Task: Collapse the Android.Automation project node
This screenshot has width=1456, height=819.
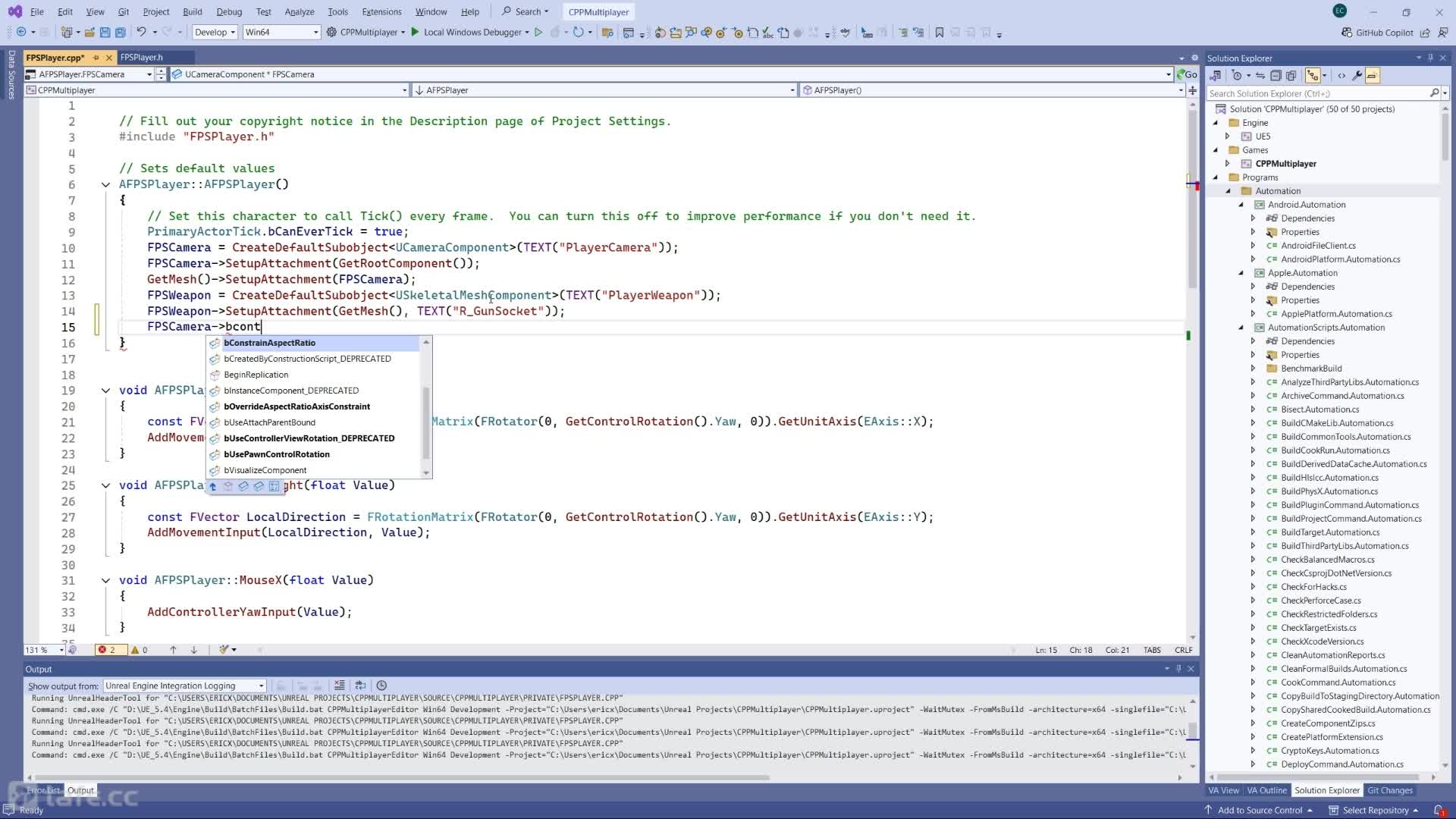Action: (1241, 205)
